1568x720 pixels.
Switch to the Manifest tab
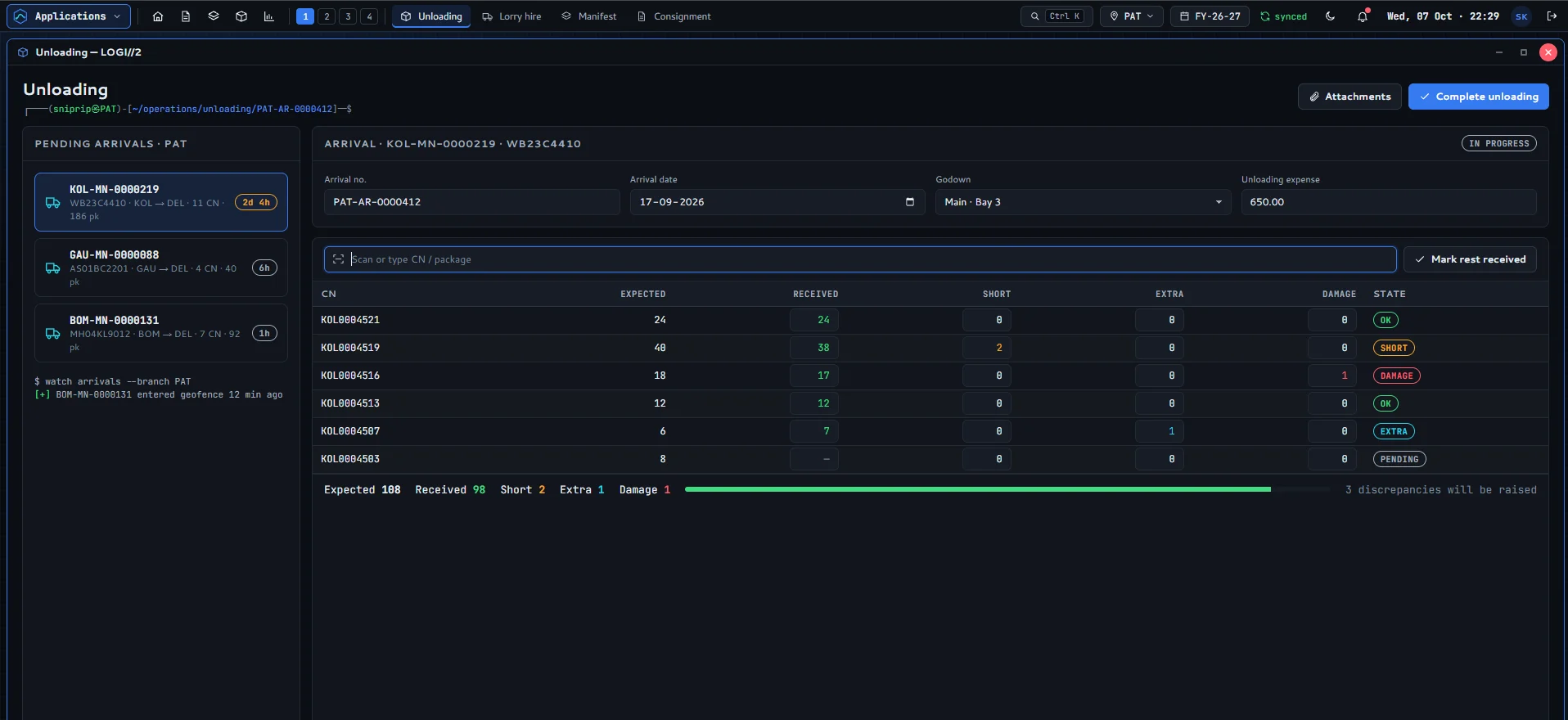pos(589,16)
